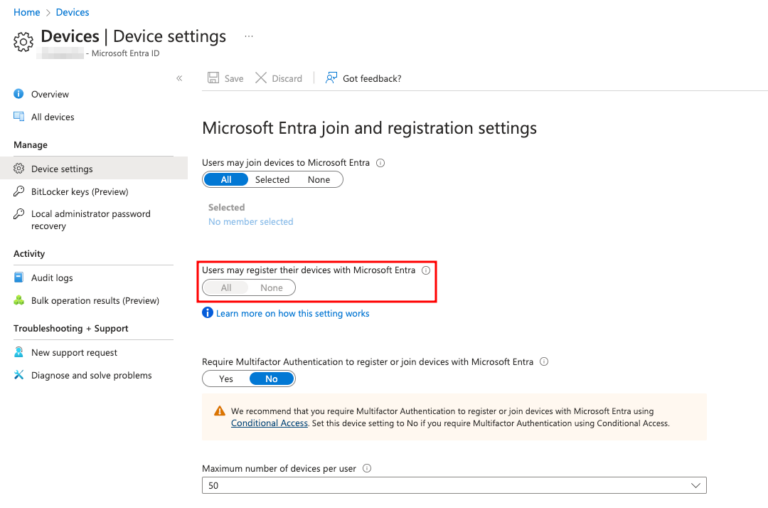Click the Bulk operation results icon
Viewport: 768px width, 508px height.
tap(18, 300)
